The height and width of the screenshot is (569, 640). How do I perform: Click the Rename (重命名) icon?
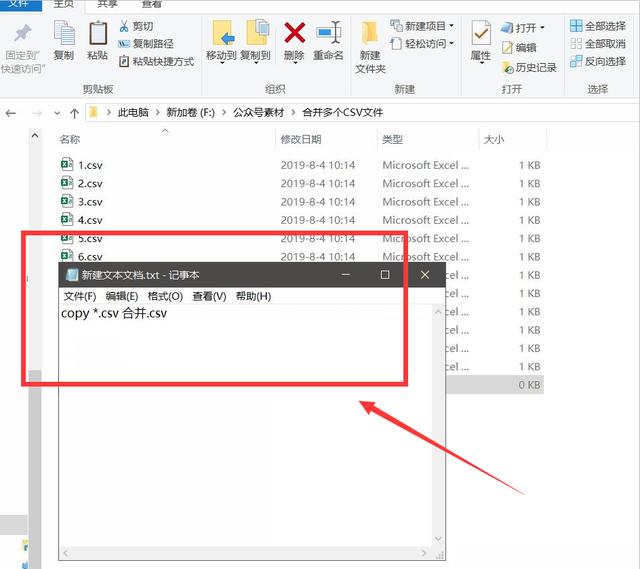[328, 42]
